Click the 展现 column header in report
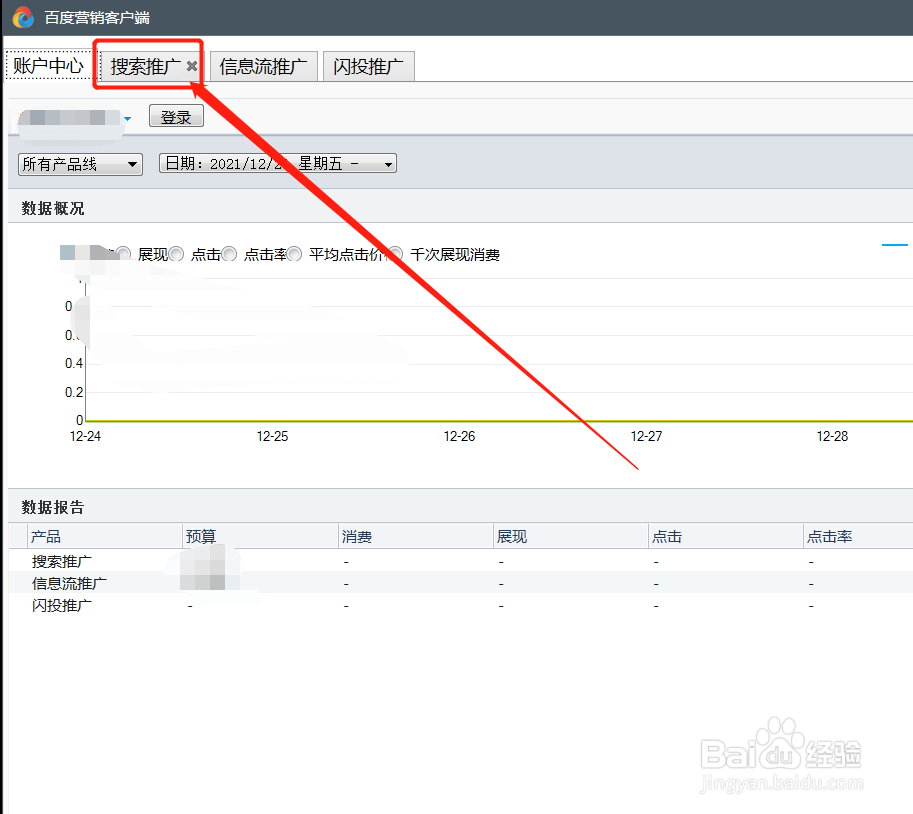Image resolution: width=913 pixels, height=814 pixels. pyautogui.click(x=571, y=536)
